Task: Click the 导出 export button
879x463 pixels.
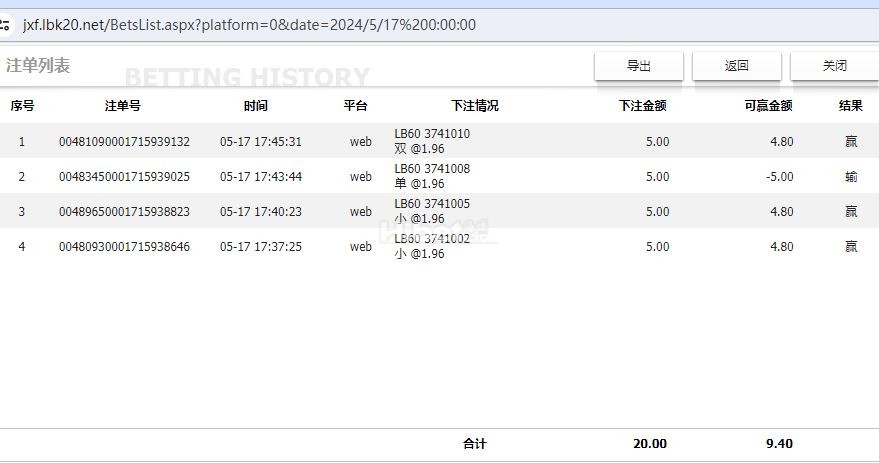Action: pos(639,66)
